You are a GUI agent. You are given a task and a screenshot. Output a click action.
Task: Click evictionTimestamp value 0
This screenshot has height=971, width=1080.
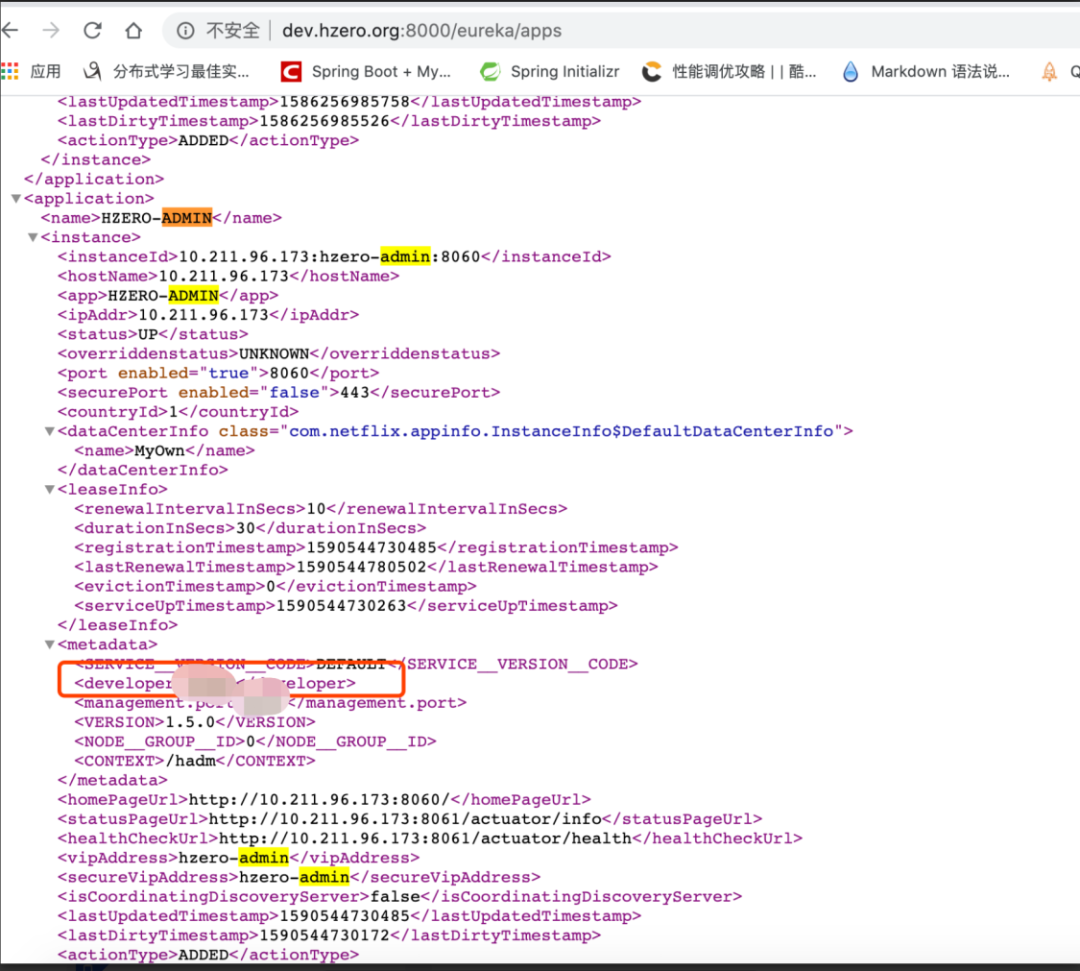pos(271,586)
